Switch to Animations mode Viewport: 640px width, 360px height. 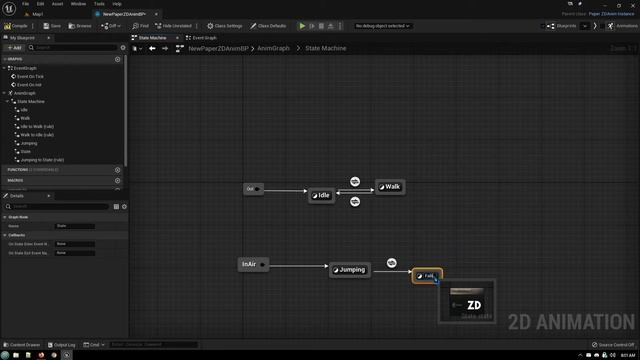tap(622, 26)
